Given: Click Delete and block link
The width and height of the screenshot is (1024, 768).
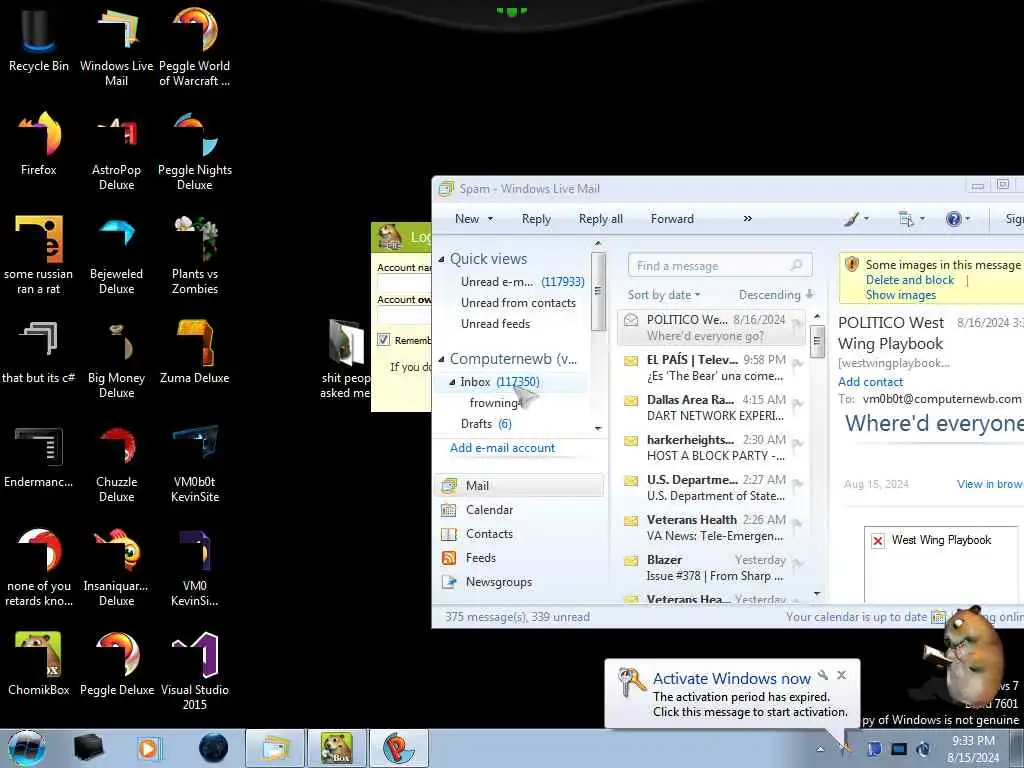Looking at the screenshot, I should tap(910, 280).
